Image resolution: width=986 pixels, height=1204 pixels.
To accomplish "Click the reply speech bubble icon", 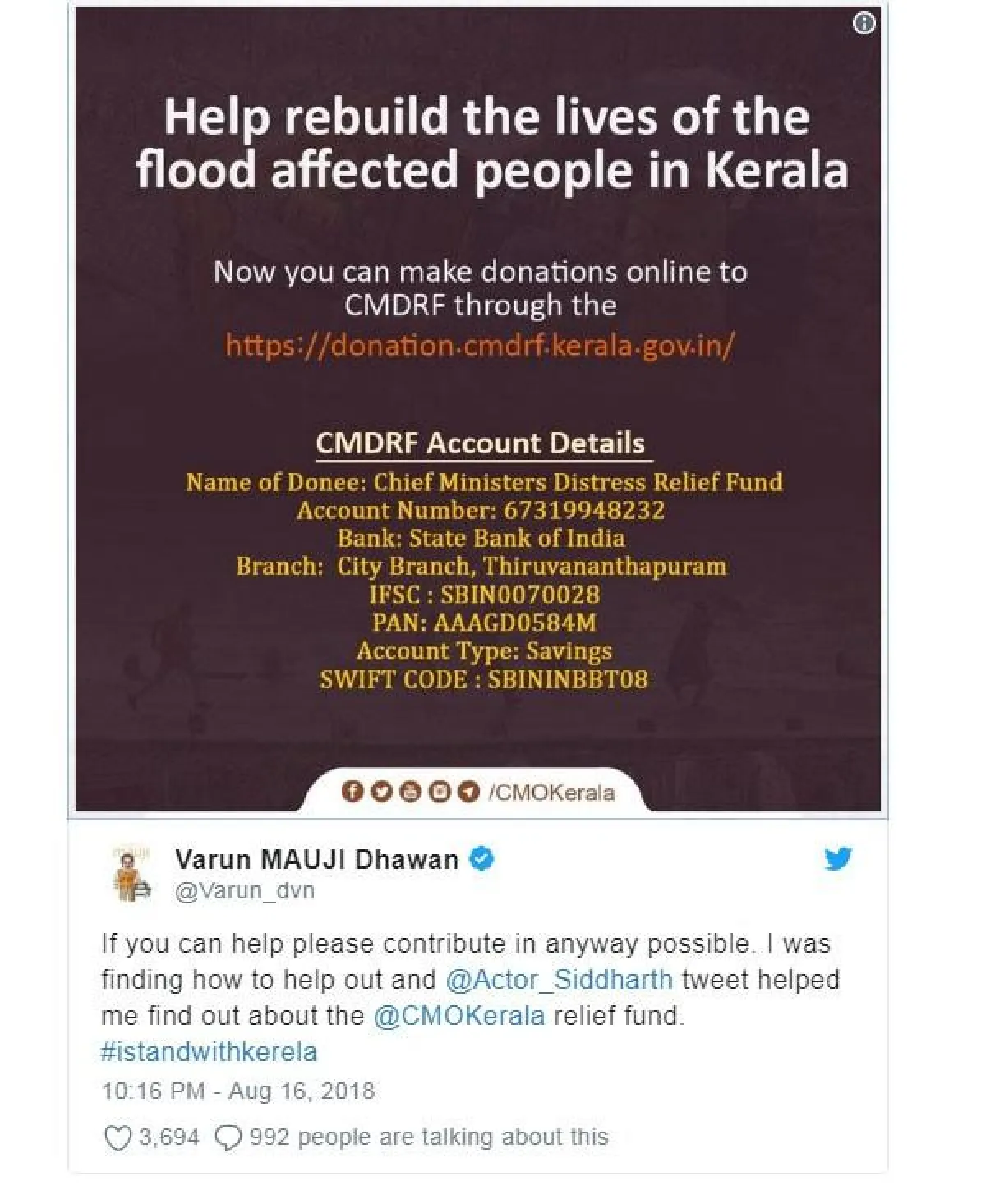I will [228, 1138].
